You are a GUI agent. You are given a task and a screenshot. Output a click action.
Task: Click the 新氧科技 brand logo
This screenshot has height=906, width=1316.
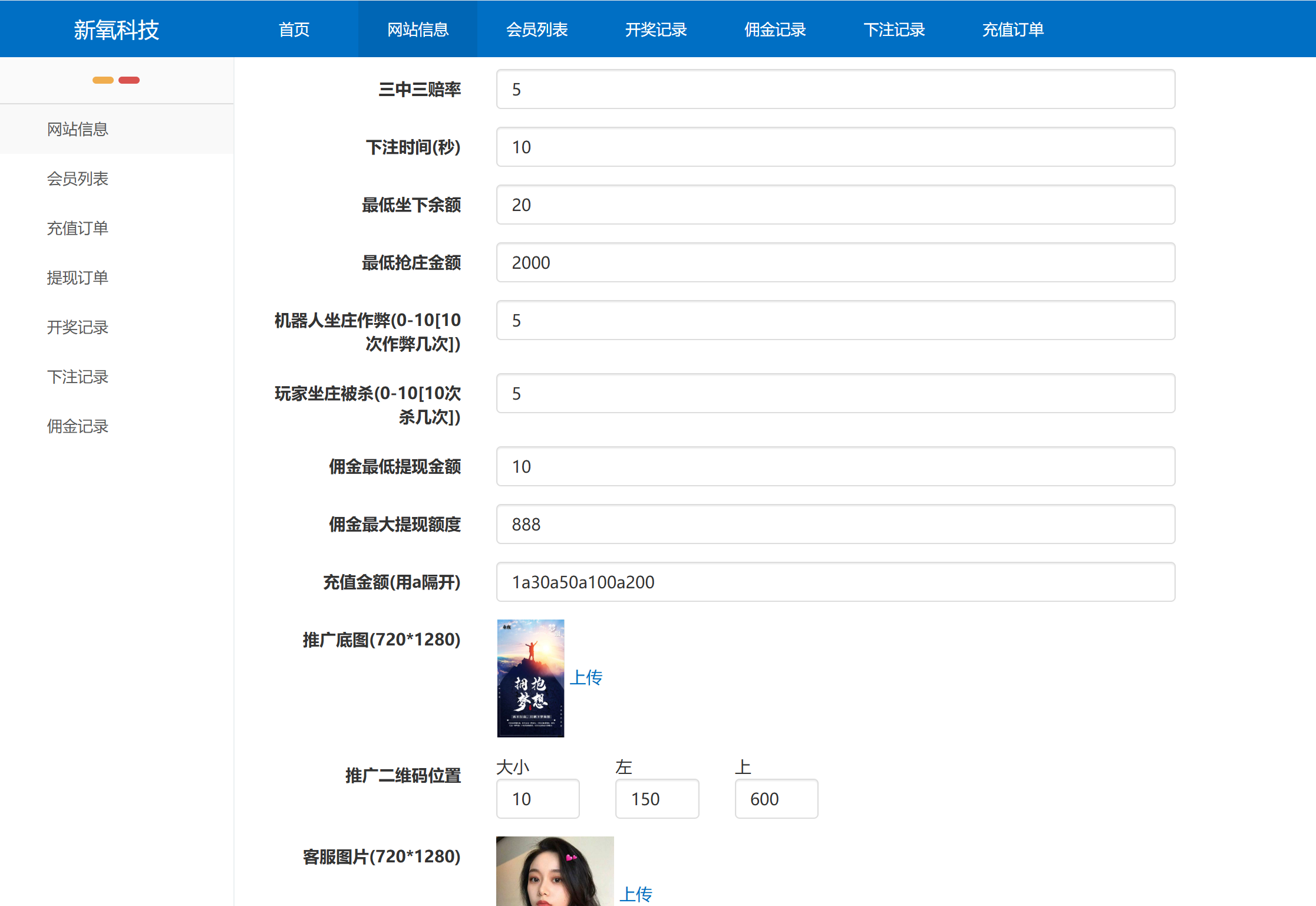[x=116, y=29]
